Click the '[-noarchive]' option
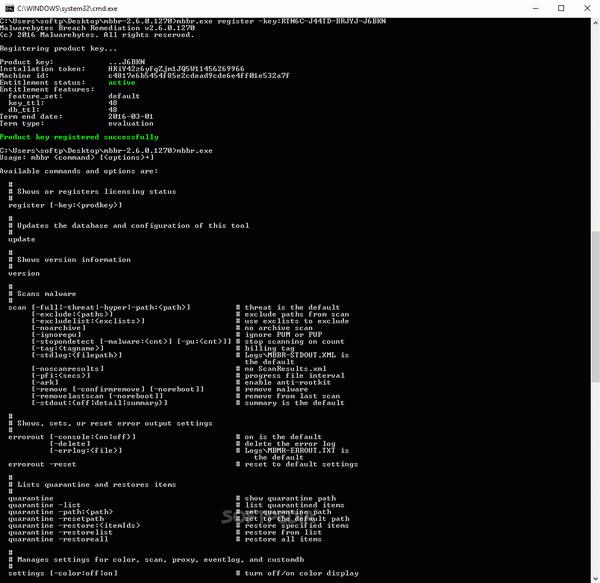The height and width of the screenshot is (583, 600). [x=59, y=328]
